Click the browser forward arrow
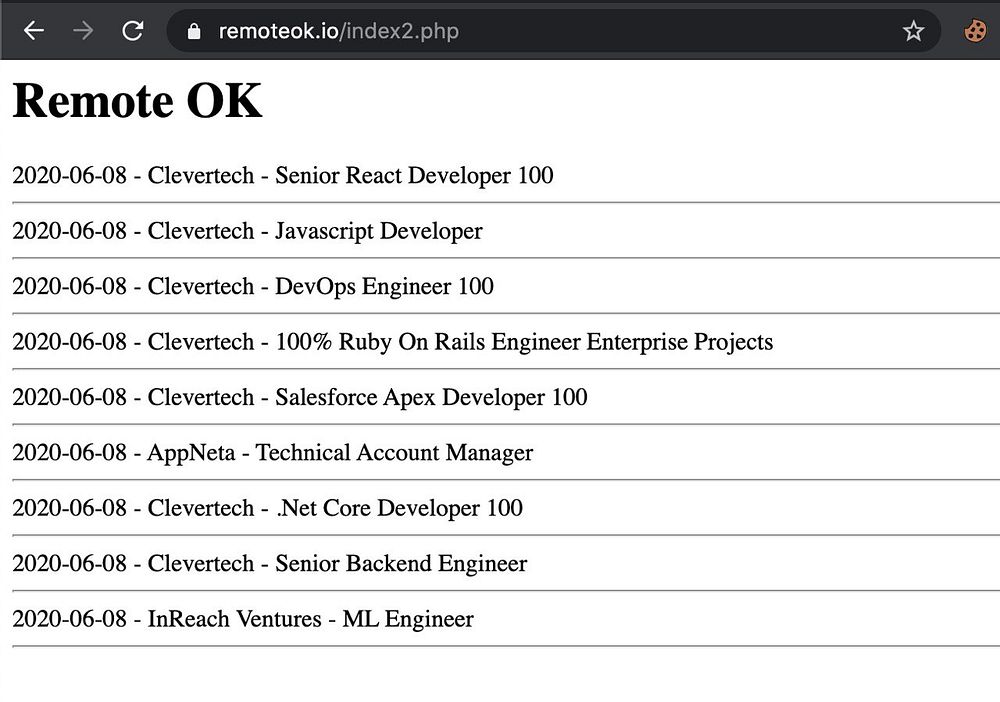The width and height of the screenshot is (1000, 702). pyautogui.click(x=83, y=31)
